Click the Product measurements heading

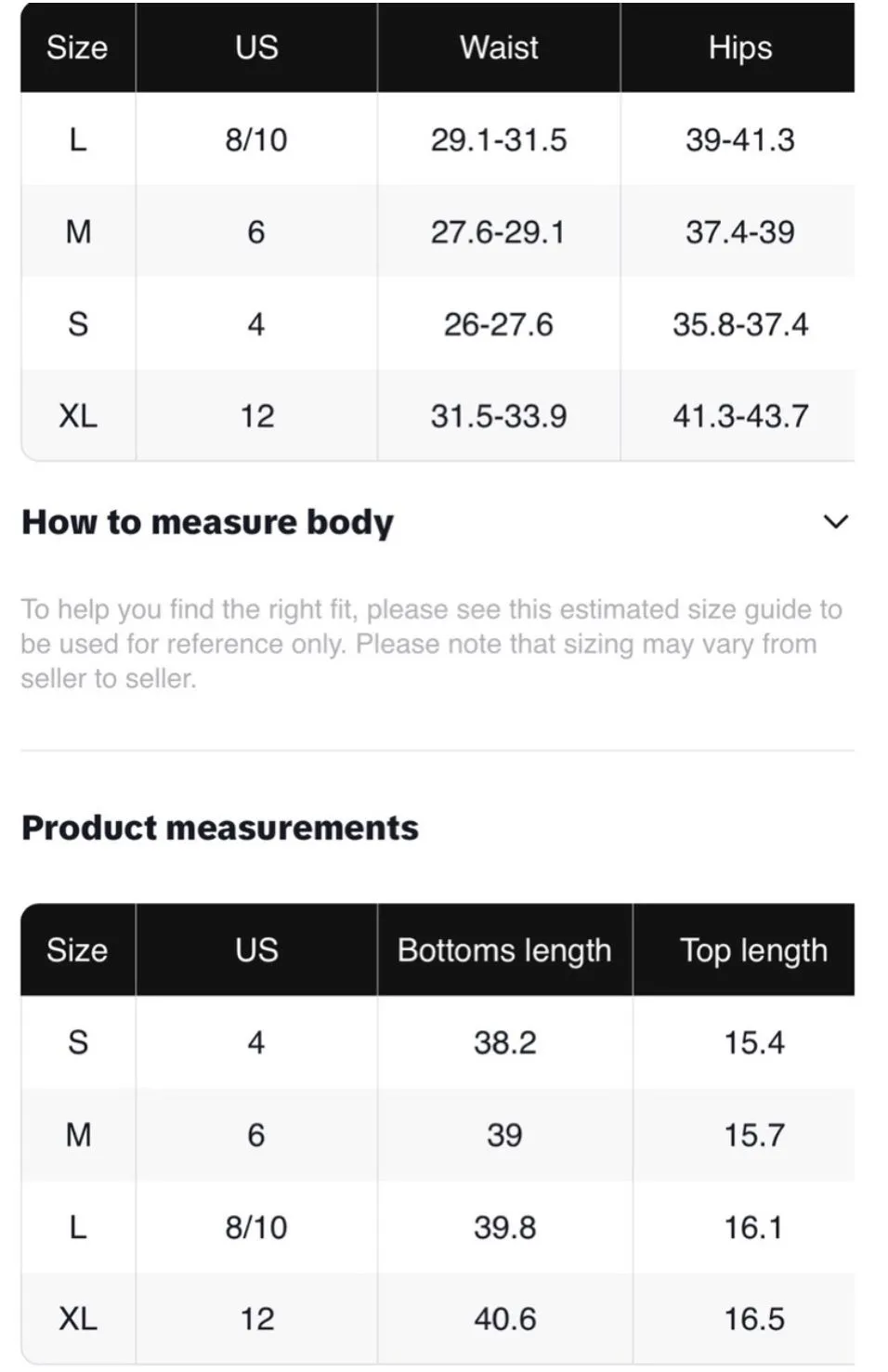click(x=220, y=827)
